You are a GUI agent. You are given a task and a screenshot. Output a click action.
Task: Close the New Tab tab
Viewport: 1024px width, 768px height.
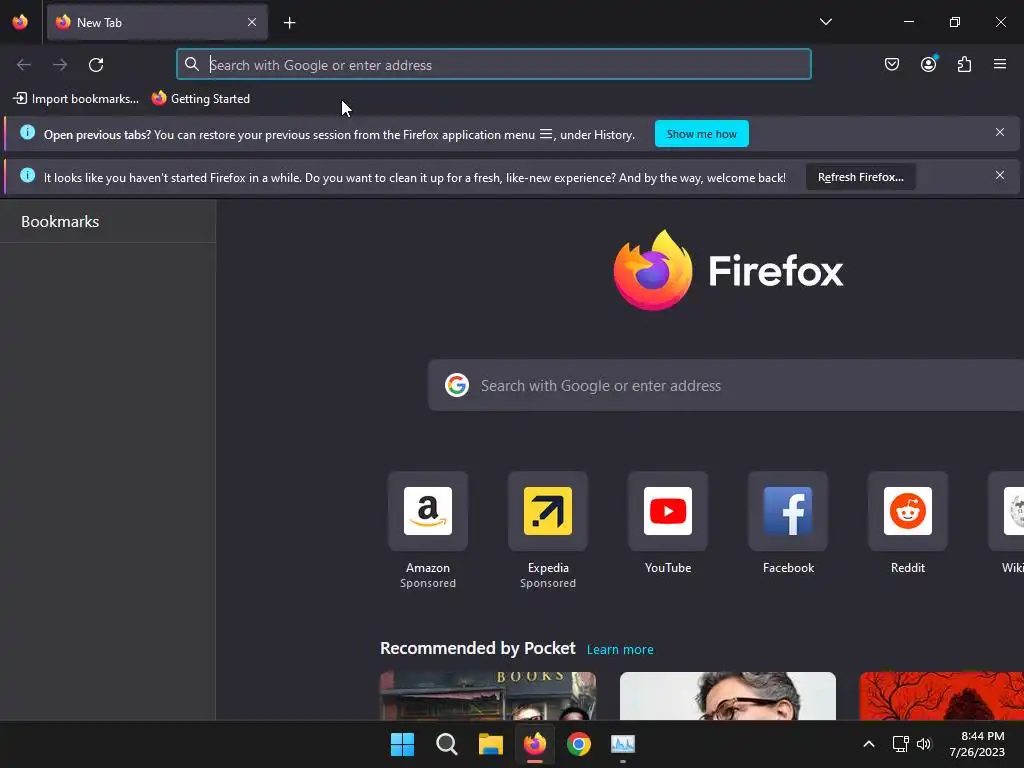(251, 22)
